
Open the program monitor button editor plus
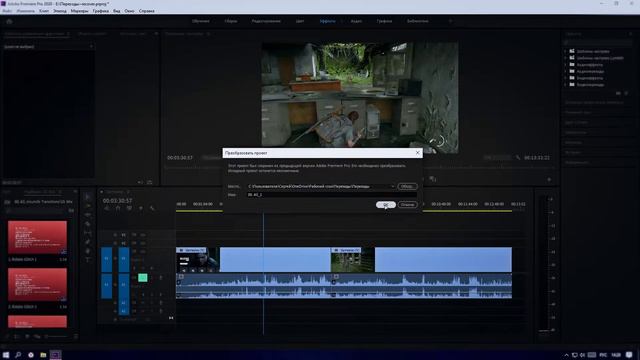(549, 179)
